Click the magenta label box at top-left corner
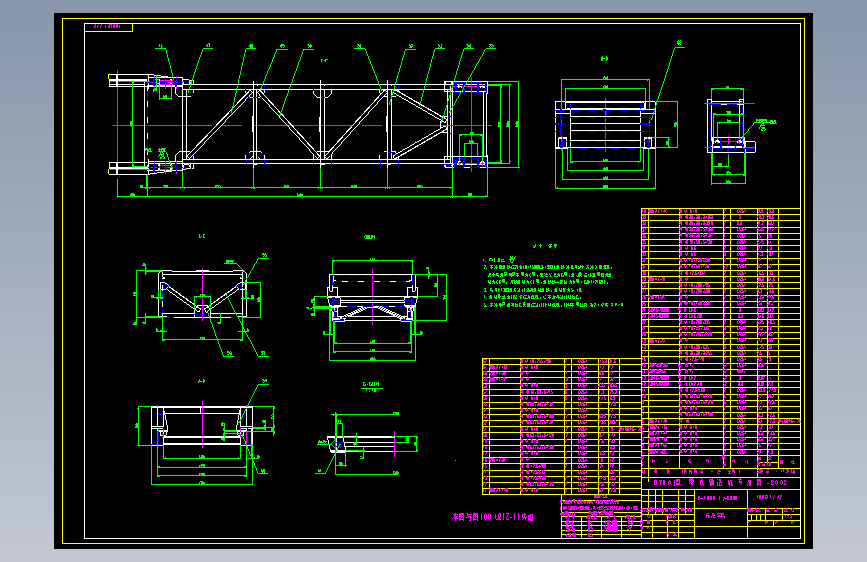The width and height of the screenshot is (867, 562). pyautogui.click(x=108, y=27)
